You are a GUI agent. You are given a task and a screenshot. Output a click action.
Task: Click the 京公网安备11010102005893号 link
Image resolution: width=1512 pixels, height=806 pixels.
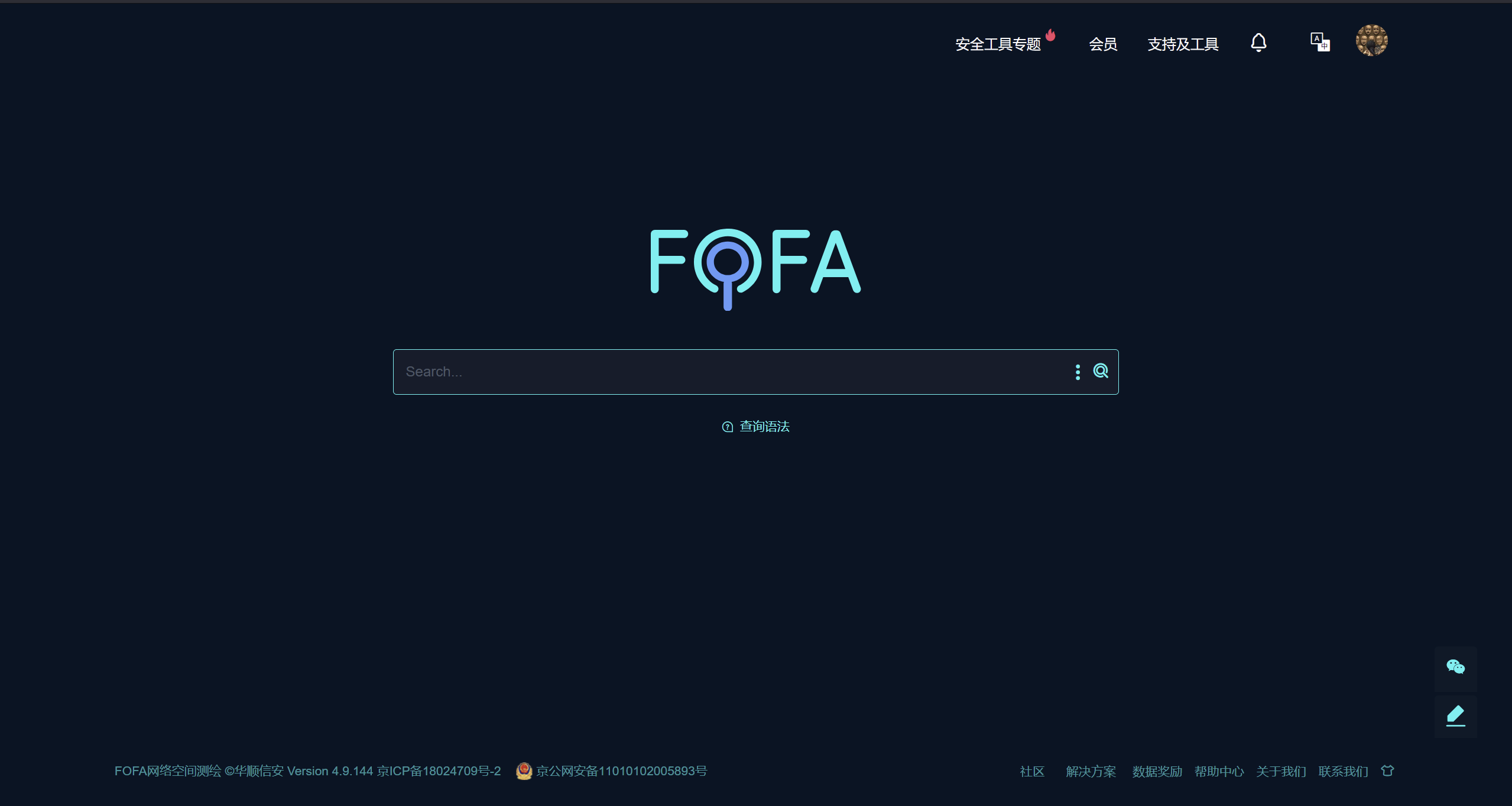621,771
